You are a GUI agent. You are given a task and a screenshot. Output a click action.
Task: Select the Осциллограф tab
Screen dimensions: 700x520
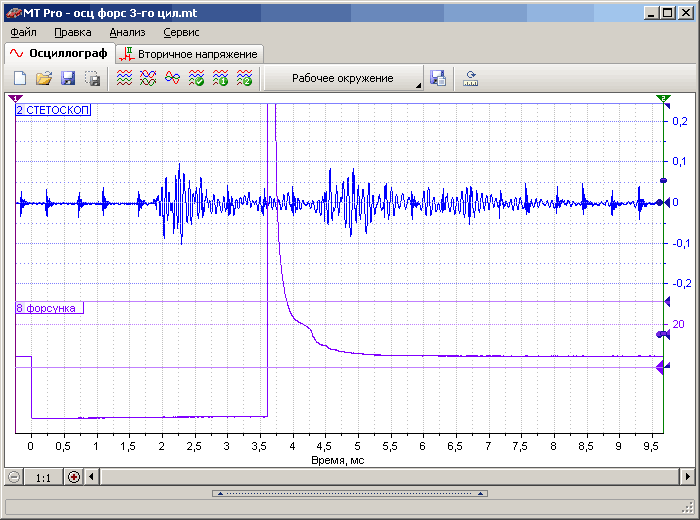click(57, 53)
